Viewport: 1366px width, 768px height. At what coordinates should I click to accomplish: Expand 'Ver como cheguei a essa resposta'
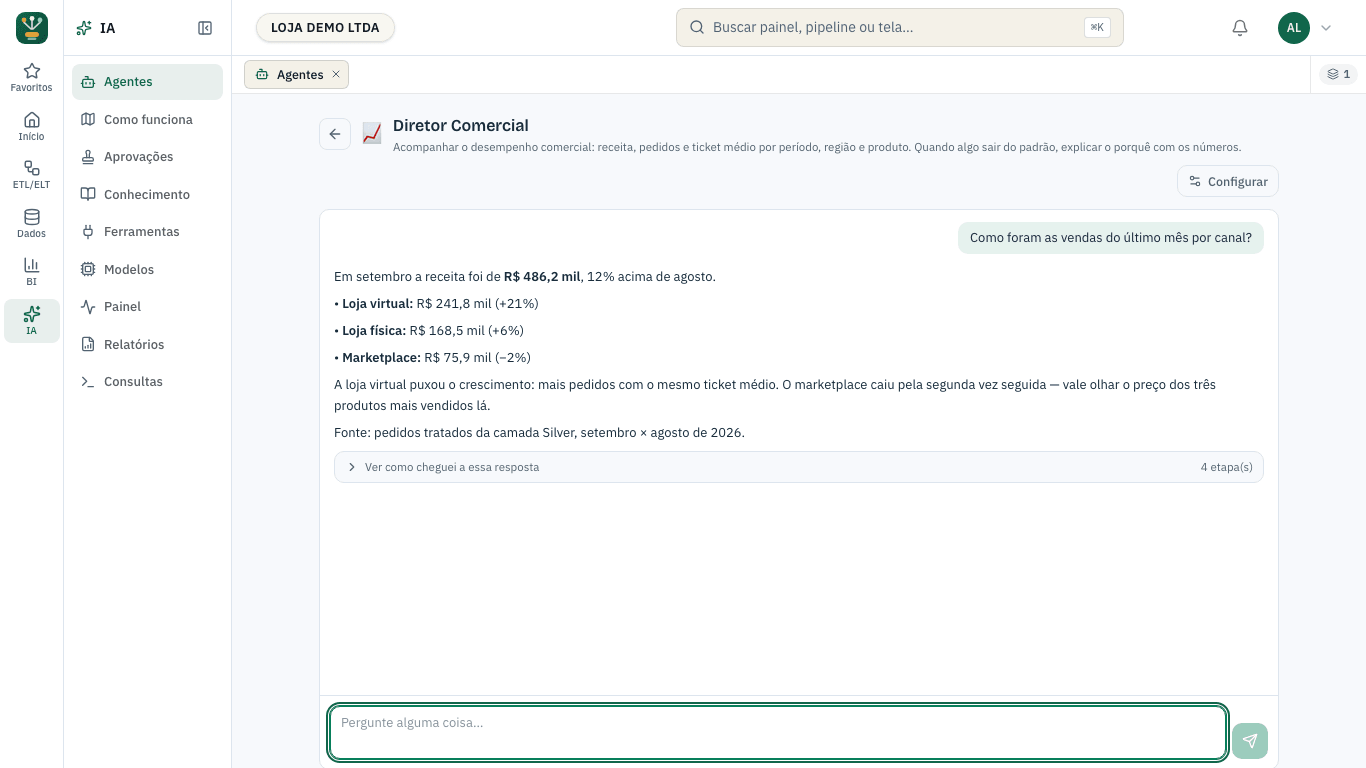[x=799, y=467]
